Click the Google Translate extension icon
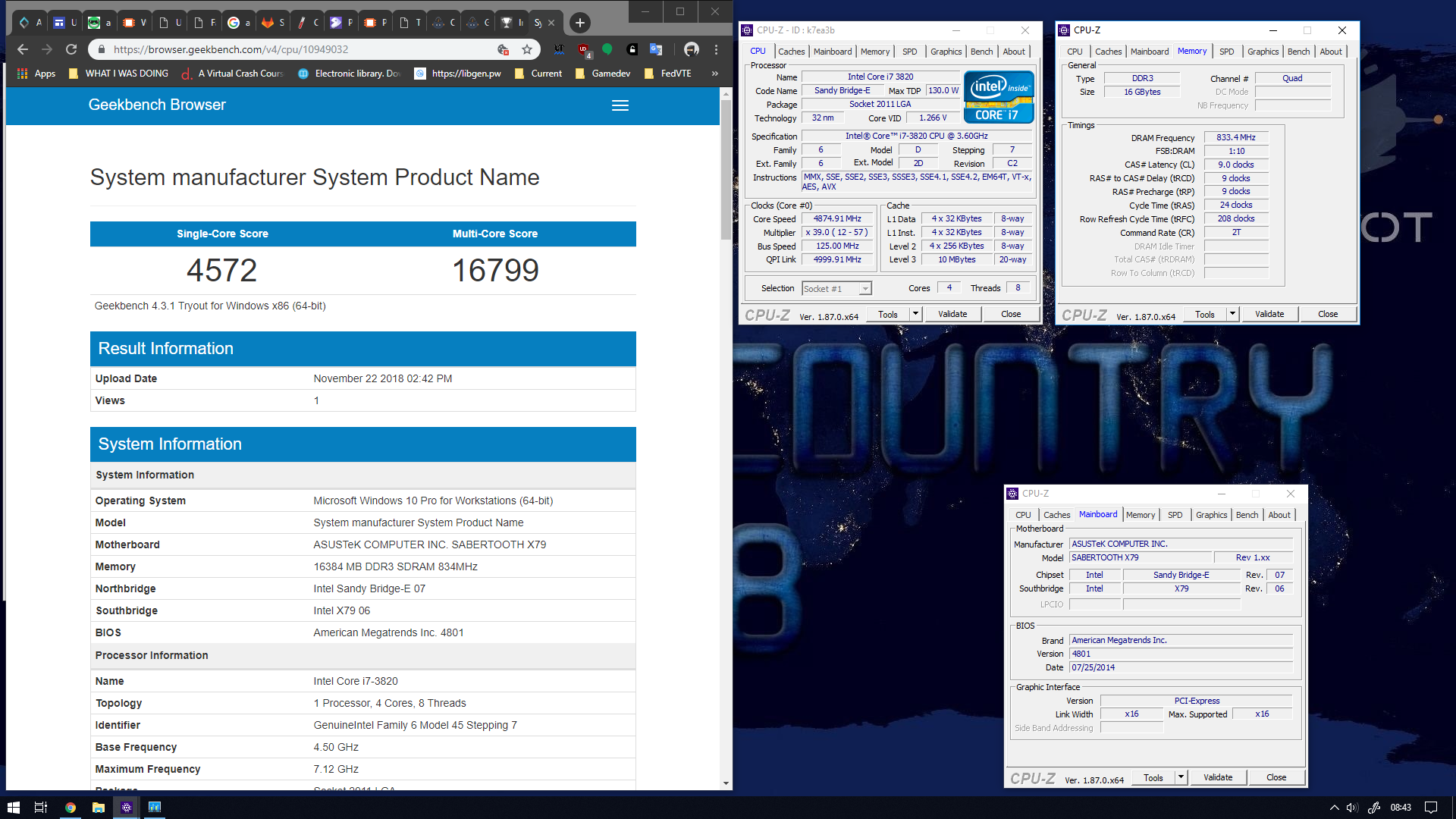1456x819 pixels. click(656, 49)
